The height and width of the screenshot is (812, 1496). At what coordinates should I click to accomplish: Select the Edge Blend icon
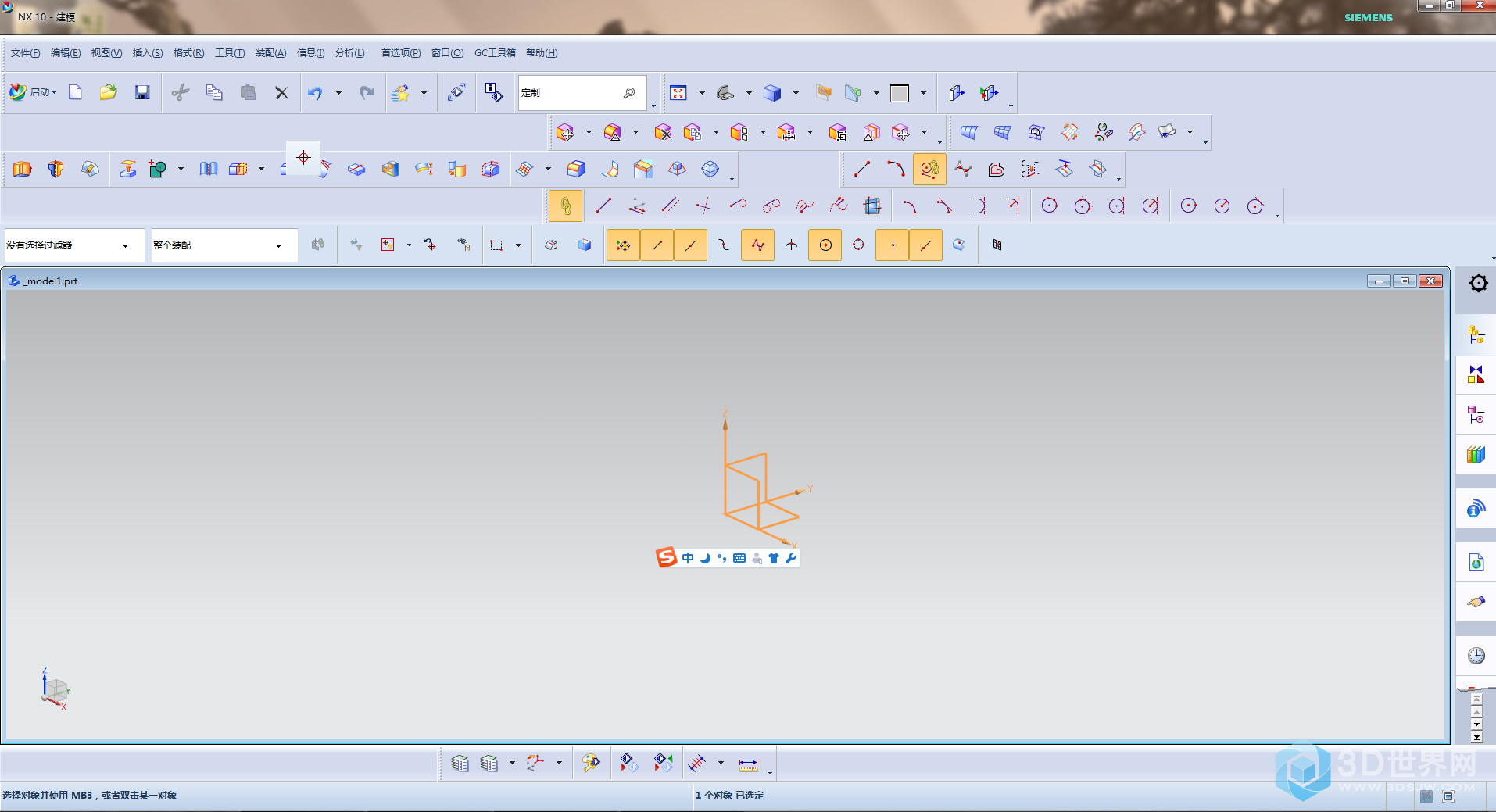(x=576, y=169)
